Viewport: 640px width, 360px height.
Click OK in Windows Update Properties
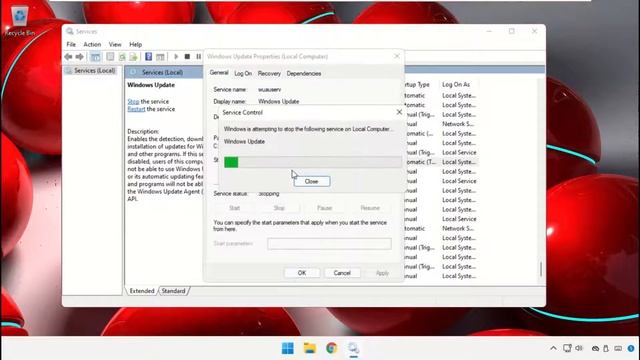click(x=302, y=273)
